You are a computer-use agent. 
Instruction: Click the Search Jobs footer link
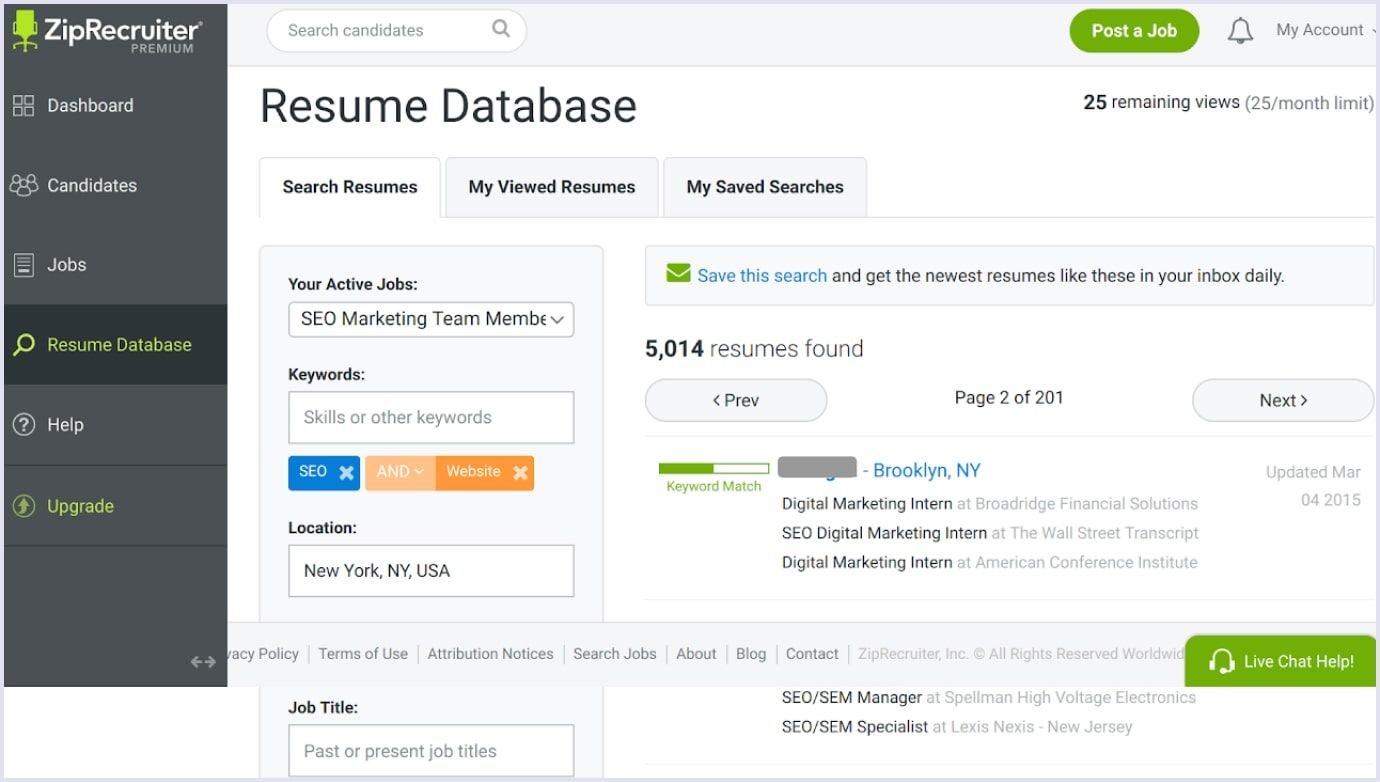[x=615, y=654]
